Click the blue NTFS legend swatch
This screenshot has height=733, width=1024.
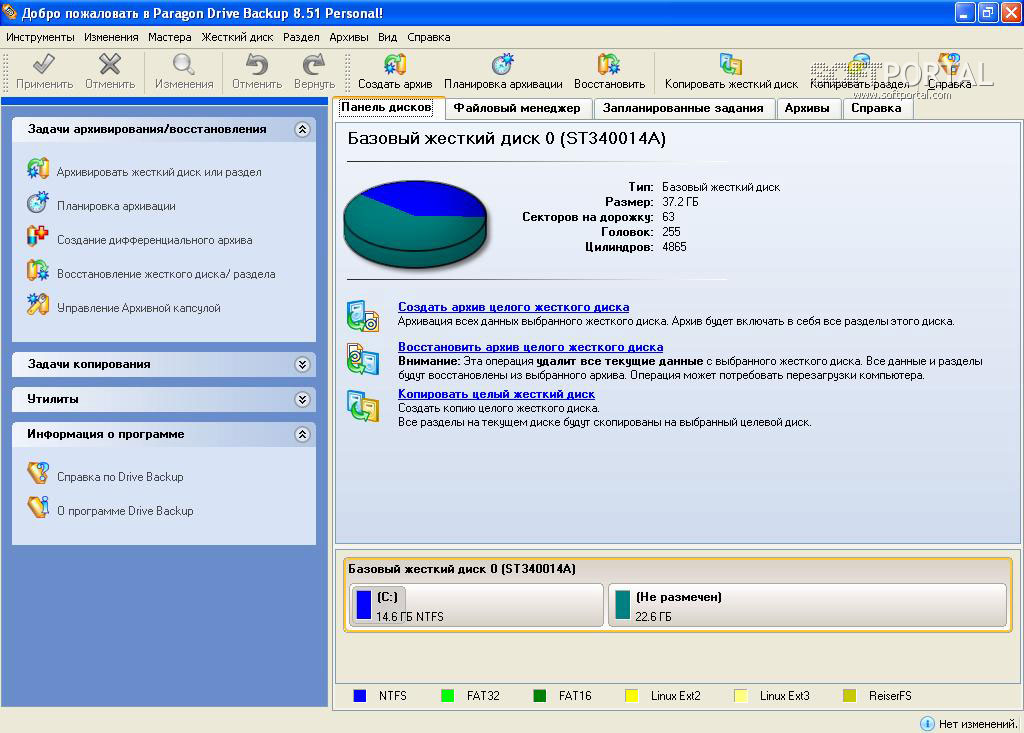(x=360, y=696)
